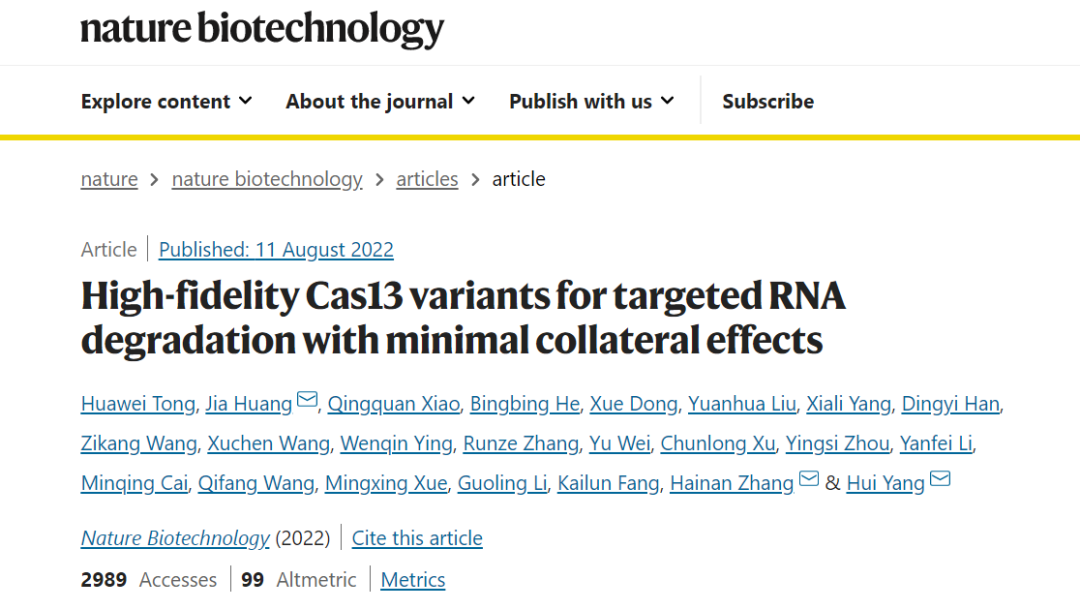Expand the Explore content menu
Image resolution: width=1080 pixels, height=610 pixels.
pos(166,101)
